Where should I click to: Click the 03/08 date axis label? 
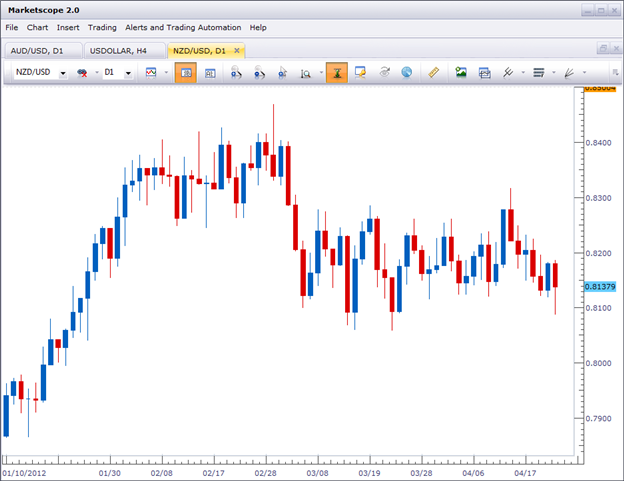click(317, 473)
